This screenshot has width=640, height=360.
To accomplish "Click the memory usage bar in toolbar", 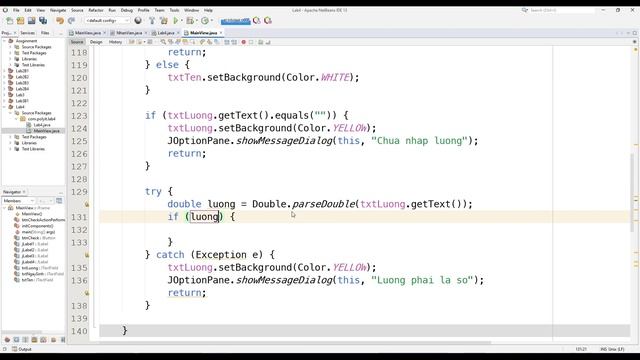I will pyautogui.click(x=236, y=20).
